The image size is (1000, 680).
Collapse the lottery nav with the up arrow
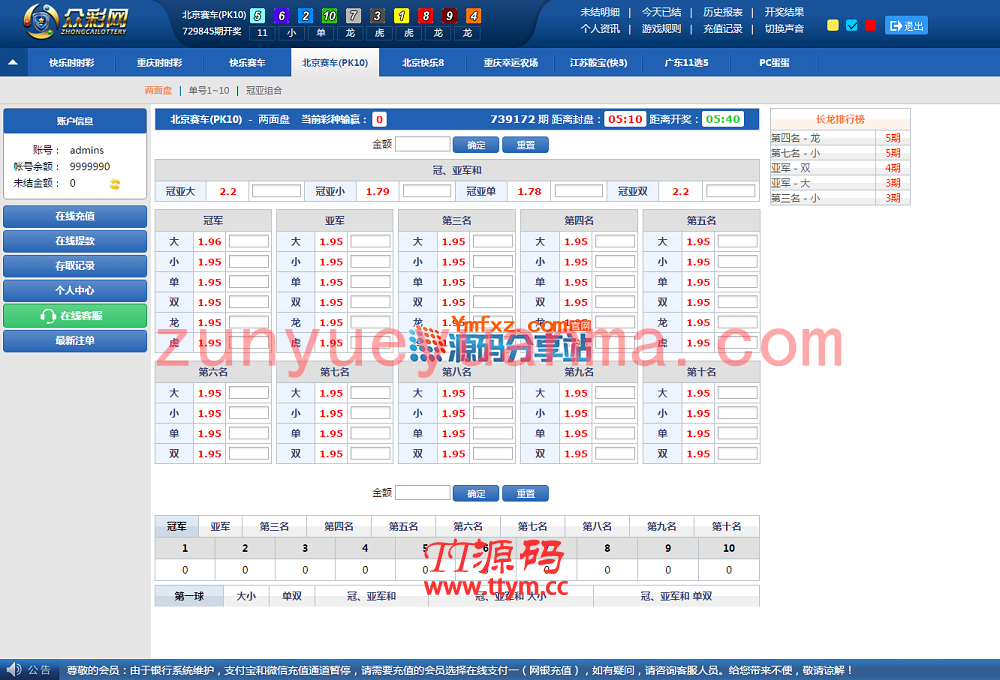tap(13, 63)
